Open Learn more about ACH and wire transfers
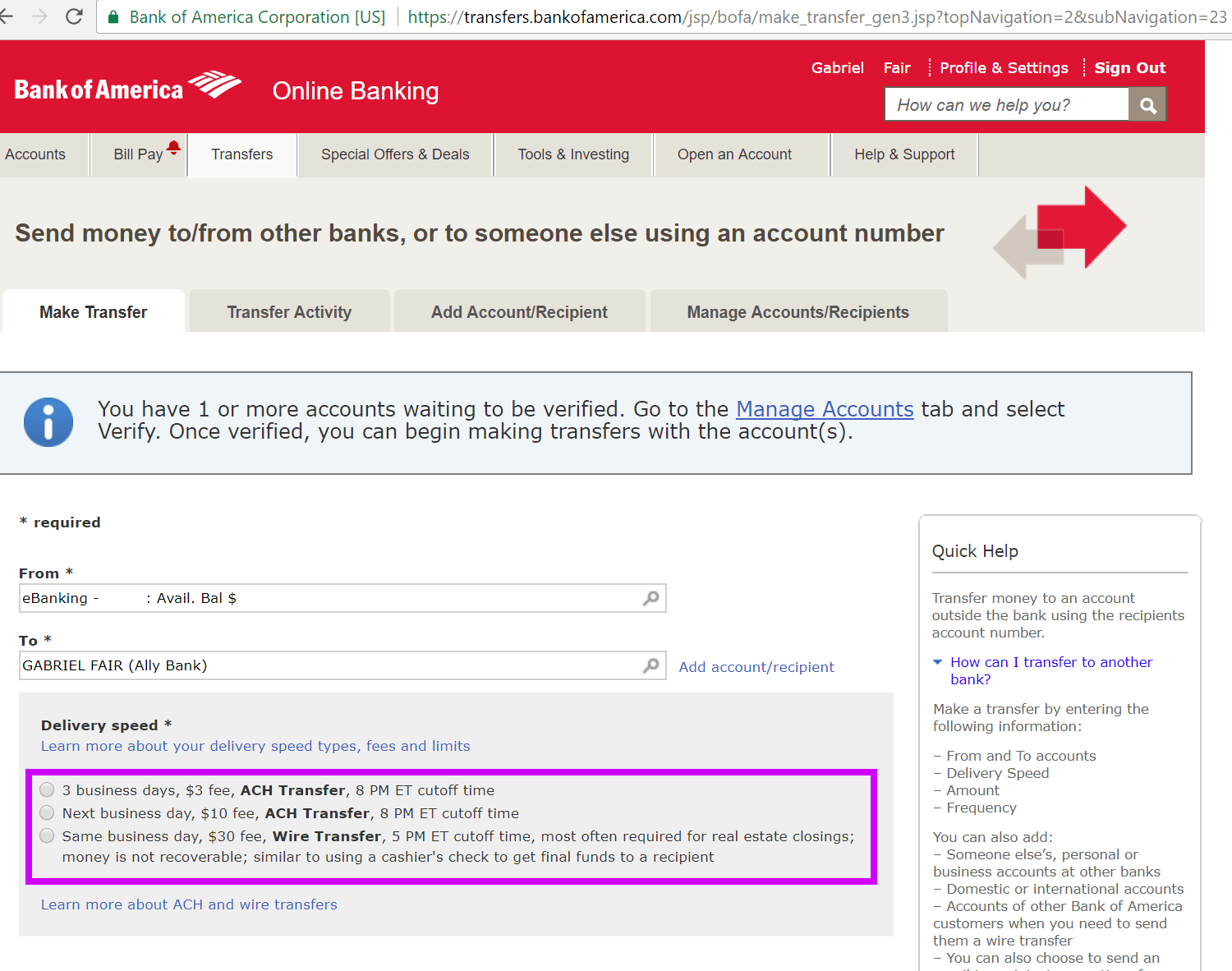 tap(189, 904)
